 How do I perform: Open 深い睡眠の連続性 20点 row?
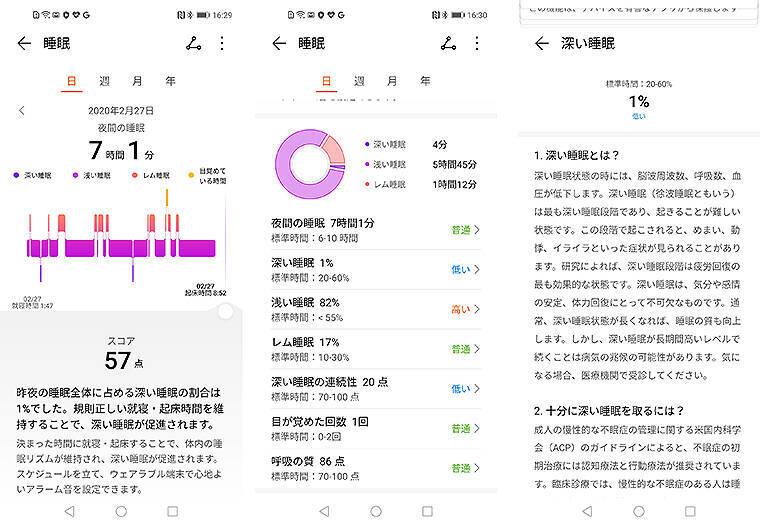point(376,389)
